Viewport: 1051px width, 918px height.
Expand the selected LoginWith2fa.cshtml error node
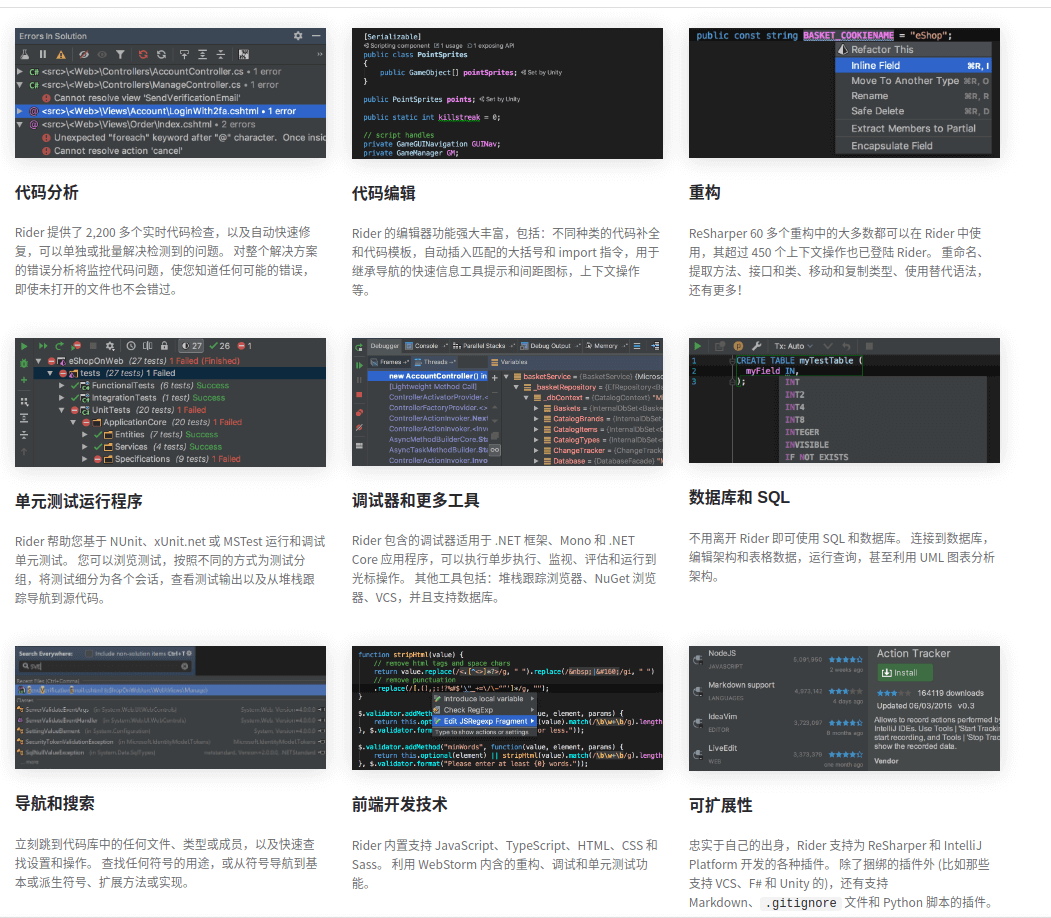(x=20, y=111)
